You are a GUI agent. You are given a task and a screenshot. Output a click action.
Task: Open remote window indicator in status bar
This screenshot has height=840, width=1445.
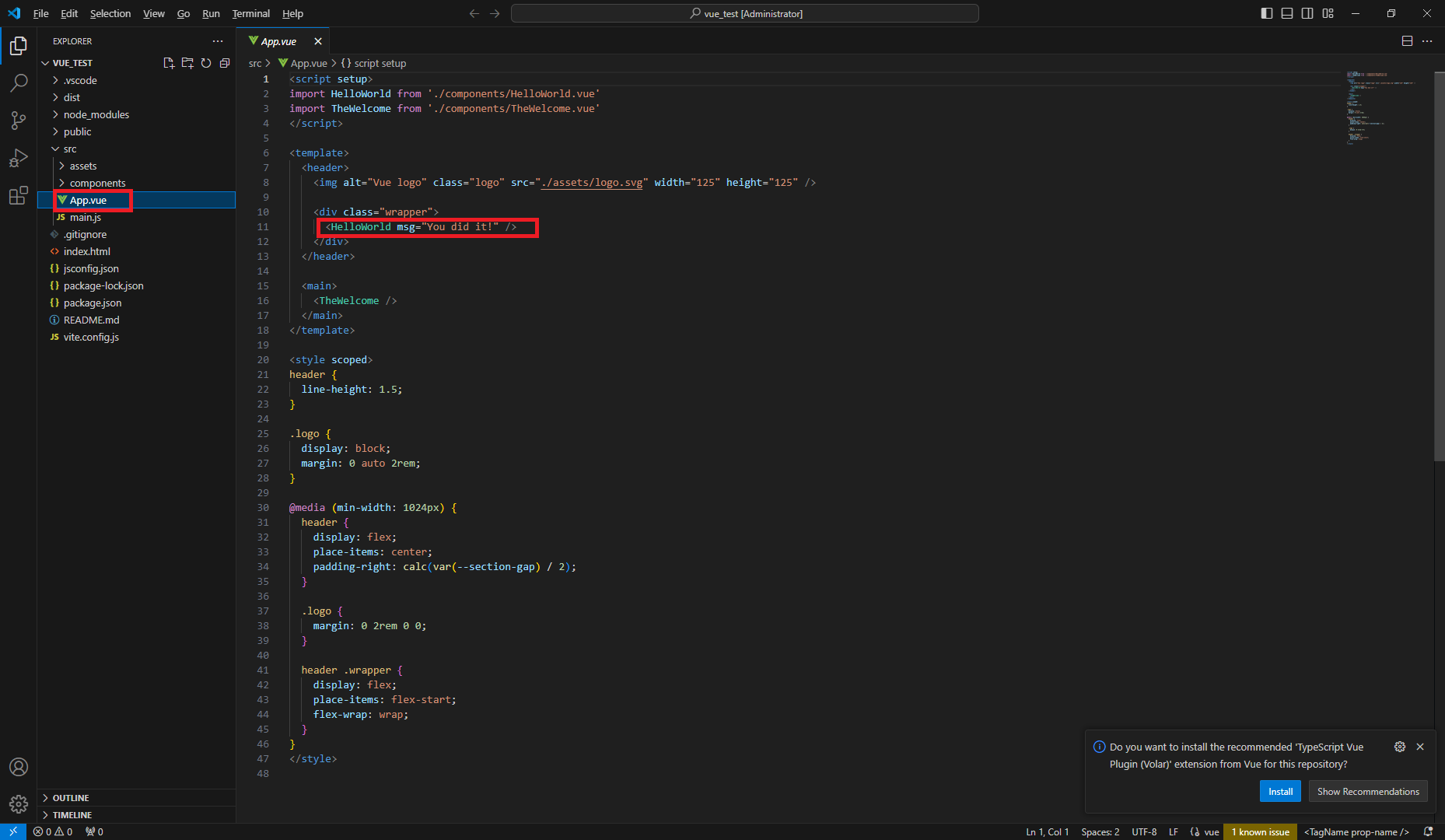(13, 831)
